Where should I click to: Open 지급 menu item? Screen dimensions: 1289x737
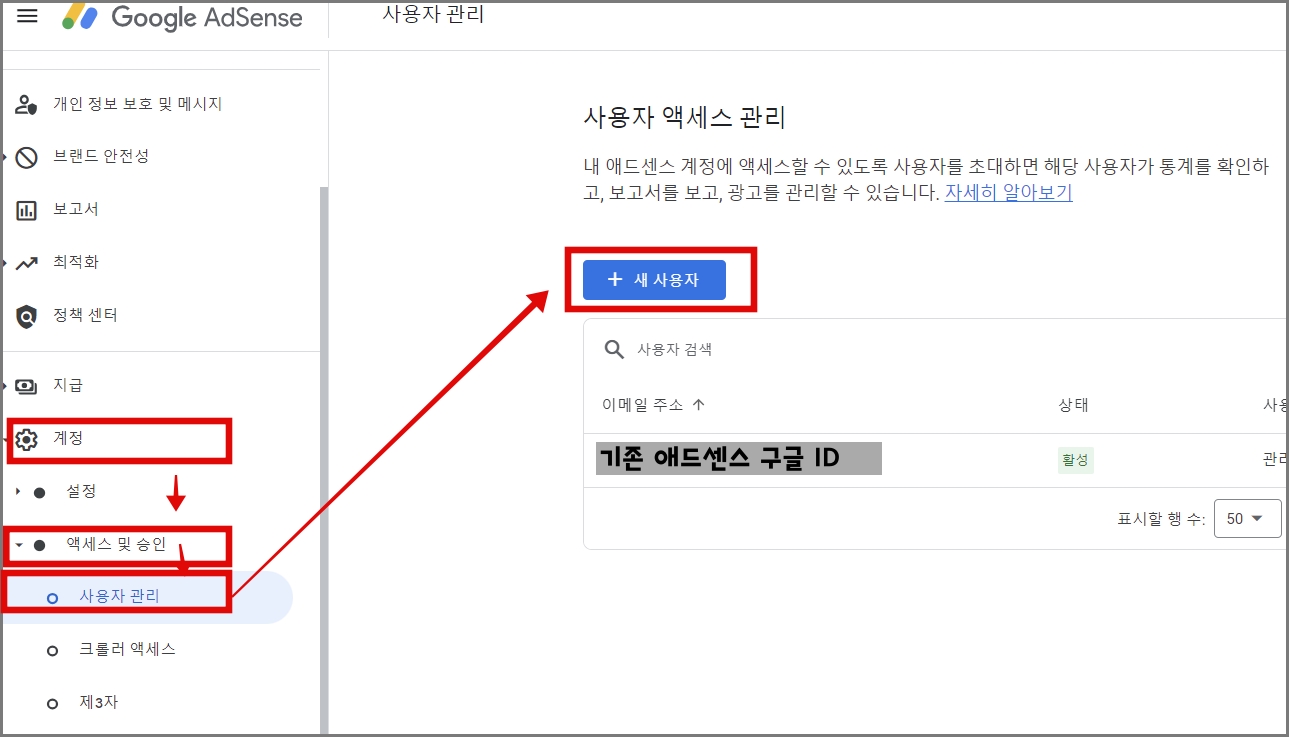coord(68,385)
